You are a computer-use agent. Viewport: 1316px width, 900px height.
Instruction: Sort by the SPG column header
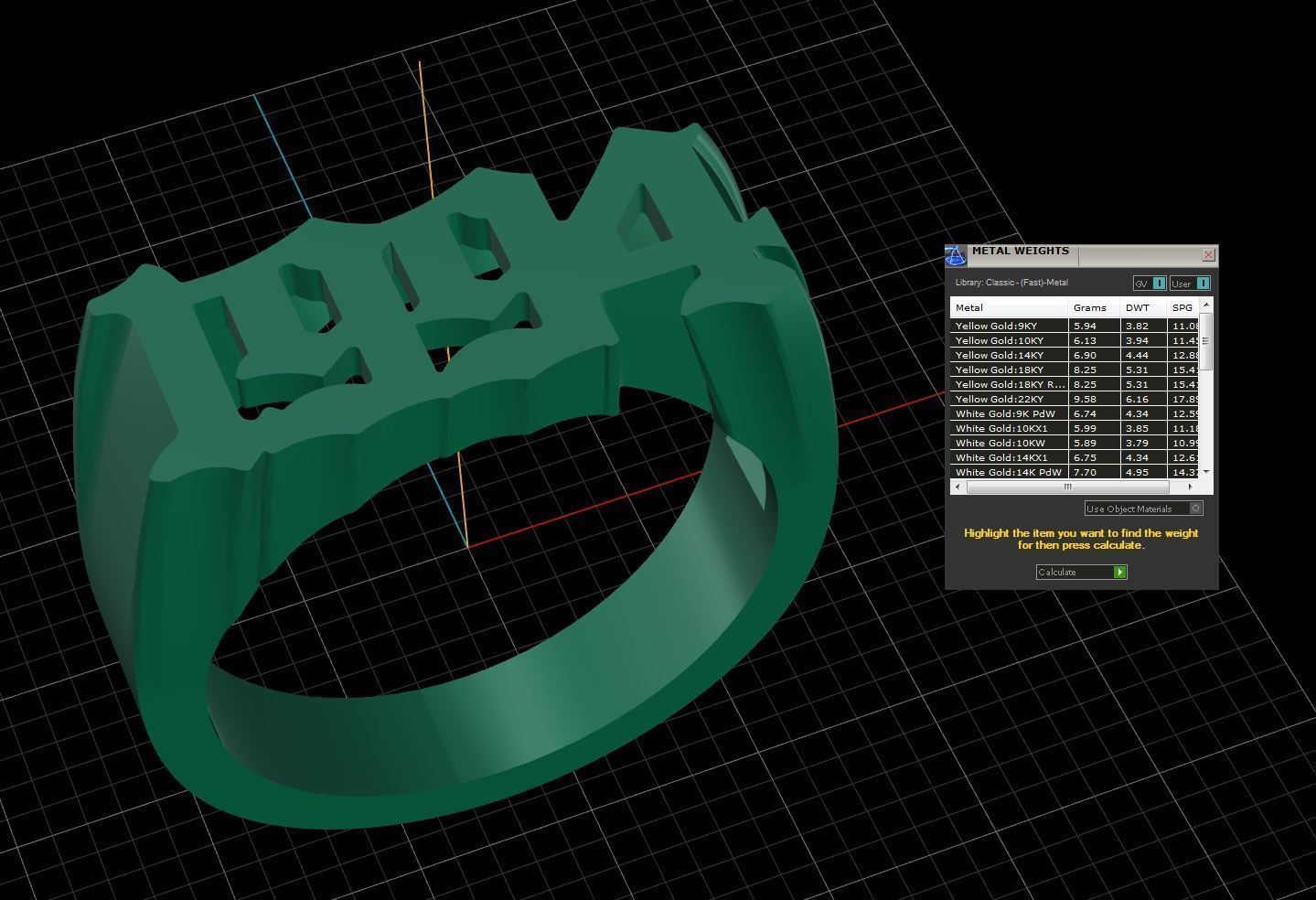pyautogui.click(x=1183, y=307)
